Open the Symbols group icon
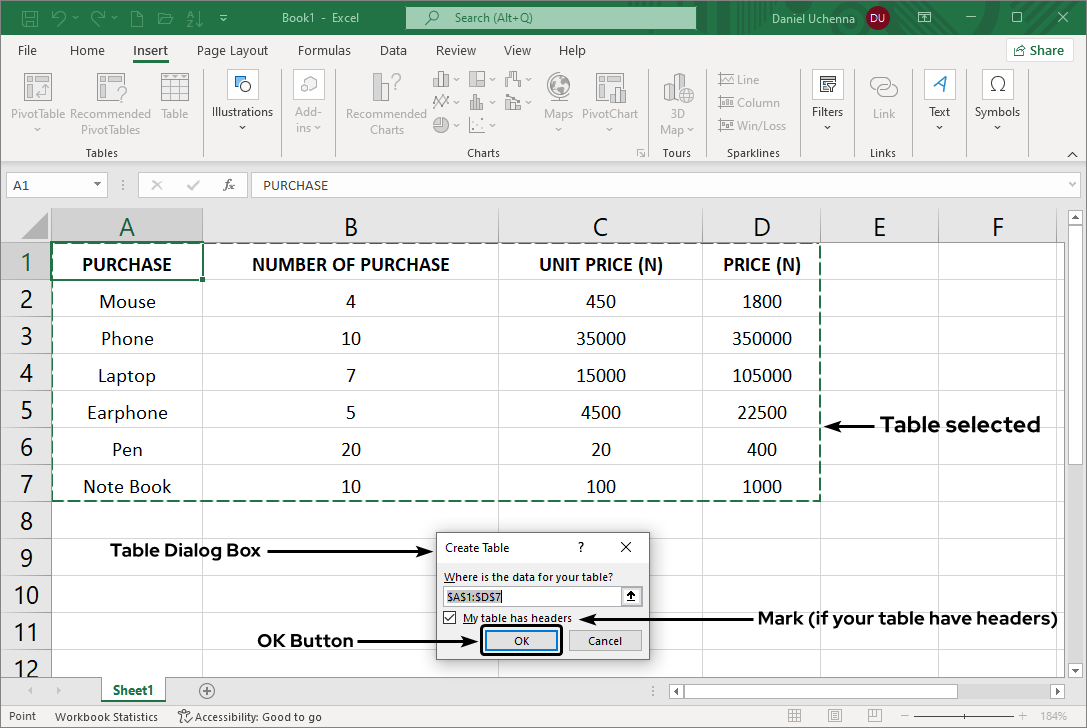The height and width of the screenshot is (728, 1087). coord(997,86)
